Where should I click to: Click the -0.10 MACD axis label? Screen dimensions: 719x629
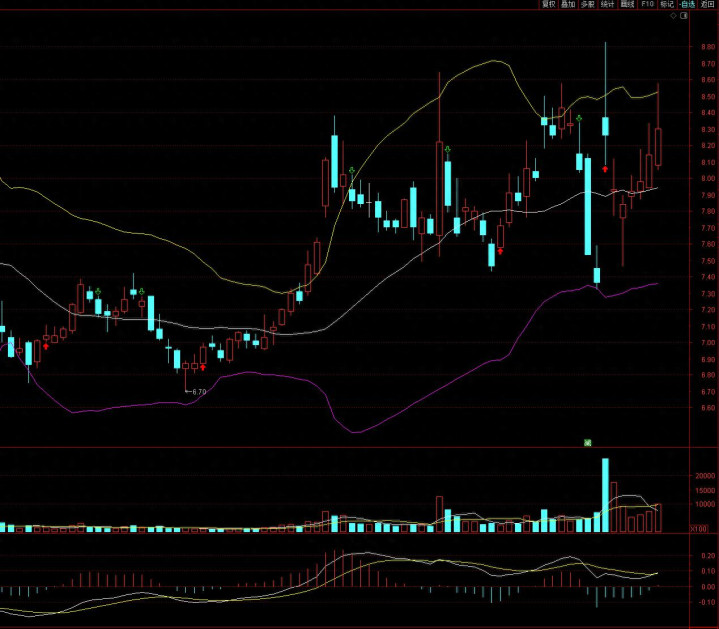click(707, 602)
